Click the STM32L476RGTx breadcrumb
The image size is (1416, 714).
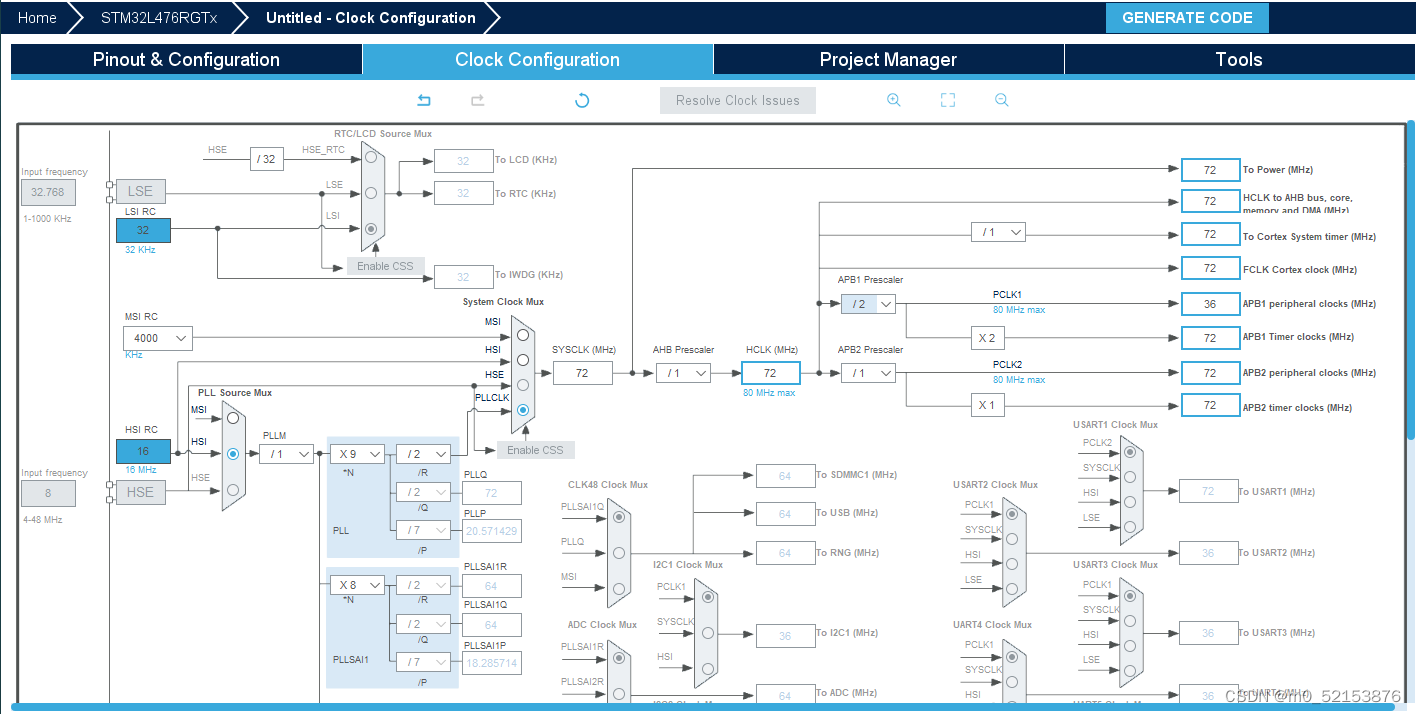(x=158, y=18)
